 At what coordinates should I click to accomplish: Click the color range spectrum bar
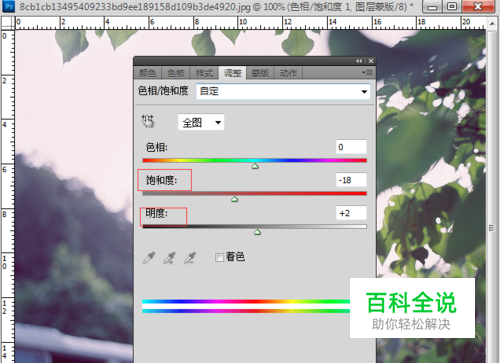point(246,306)
